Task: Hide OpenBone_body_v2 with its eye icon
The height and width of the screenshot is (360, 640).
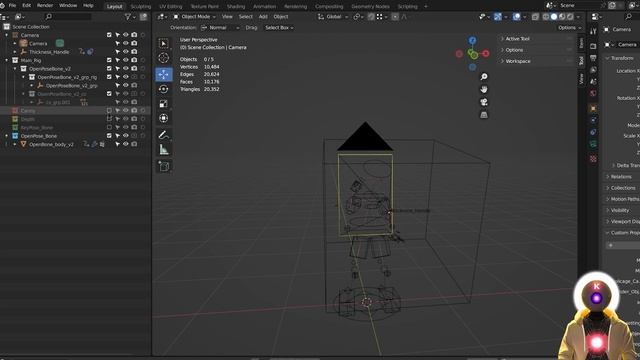Action: point(126,144)
